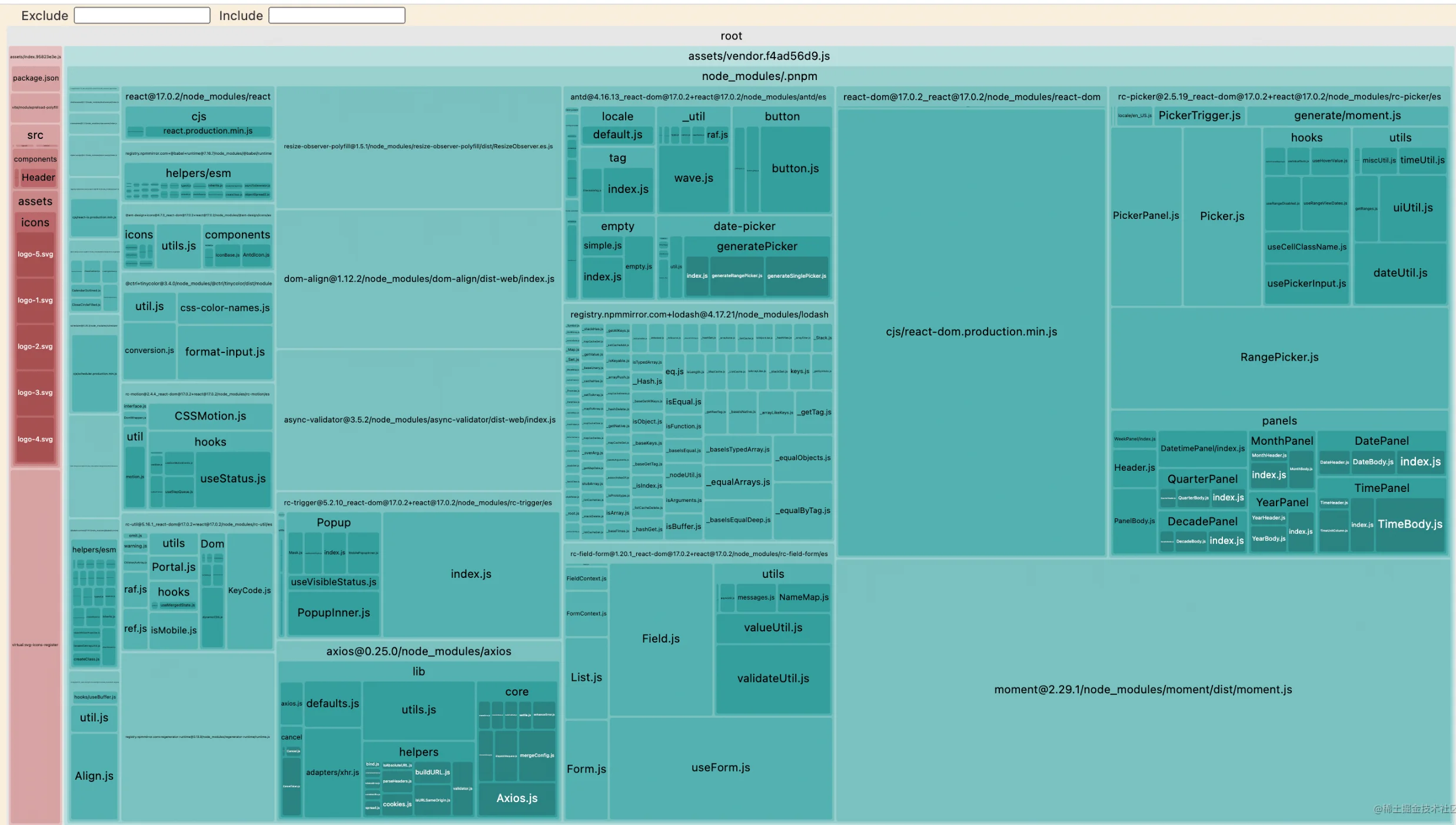
Task: Select the valueUtil.js block
Action: pyautogui.click(x=773, y=628)
